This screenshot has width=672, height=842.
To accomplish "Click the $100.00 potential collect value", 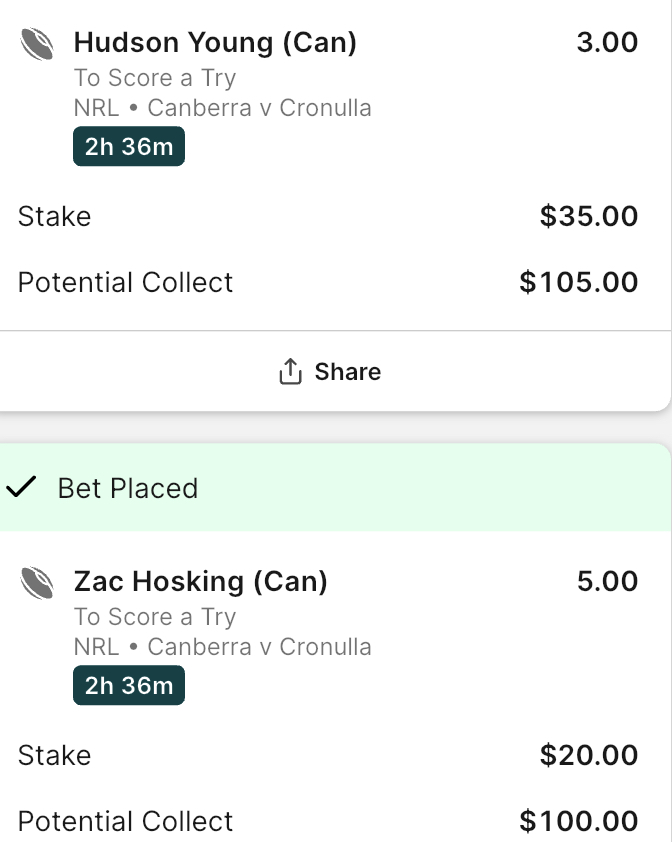I will coord(579,822).
